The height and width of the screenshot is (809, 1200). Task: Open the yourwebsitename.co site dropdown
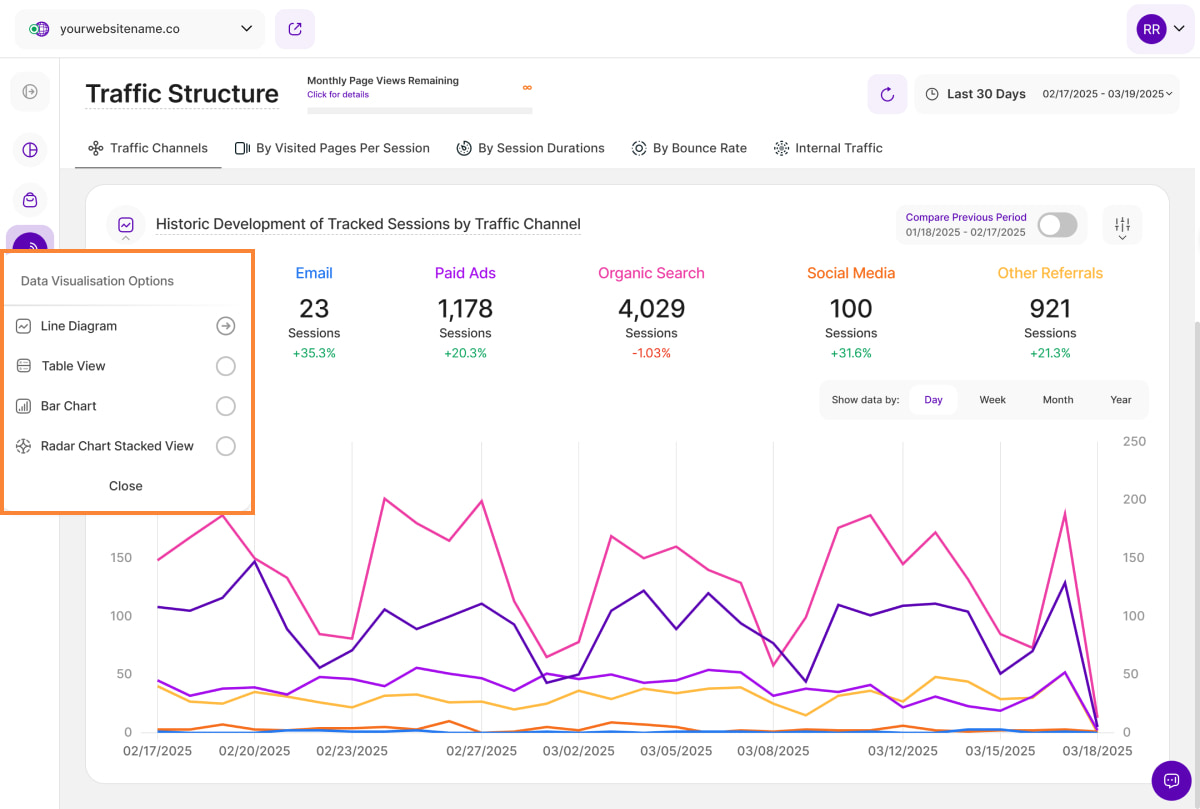140,29
